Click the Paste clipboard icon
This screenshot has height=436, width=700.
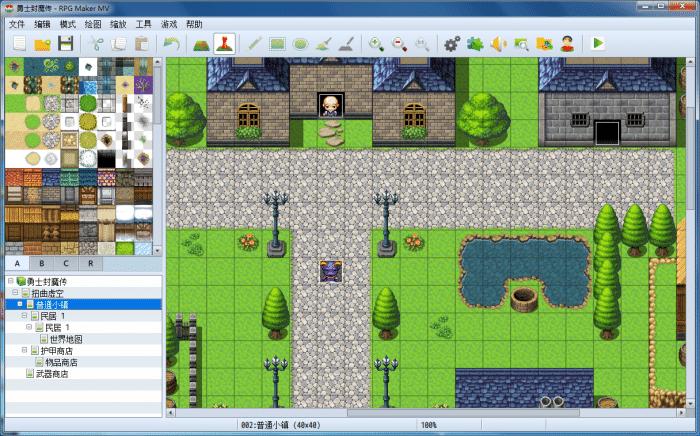coord(142,44)
